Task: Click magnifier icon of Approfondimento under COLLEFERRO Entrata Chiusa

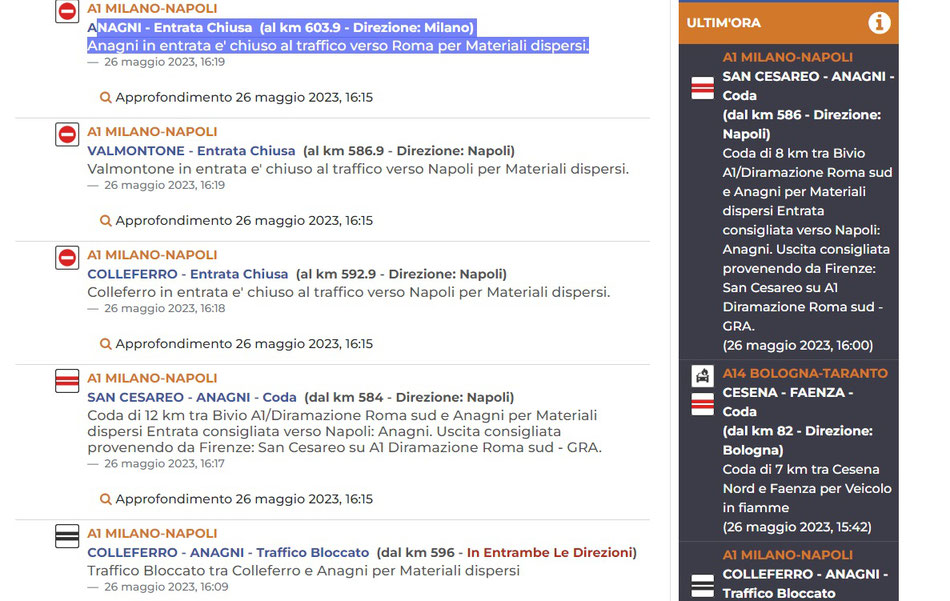Action: pos(105,344)
